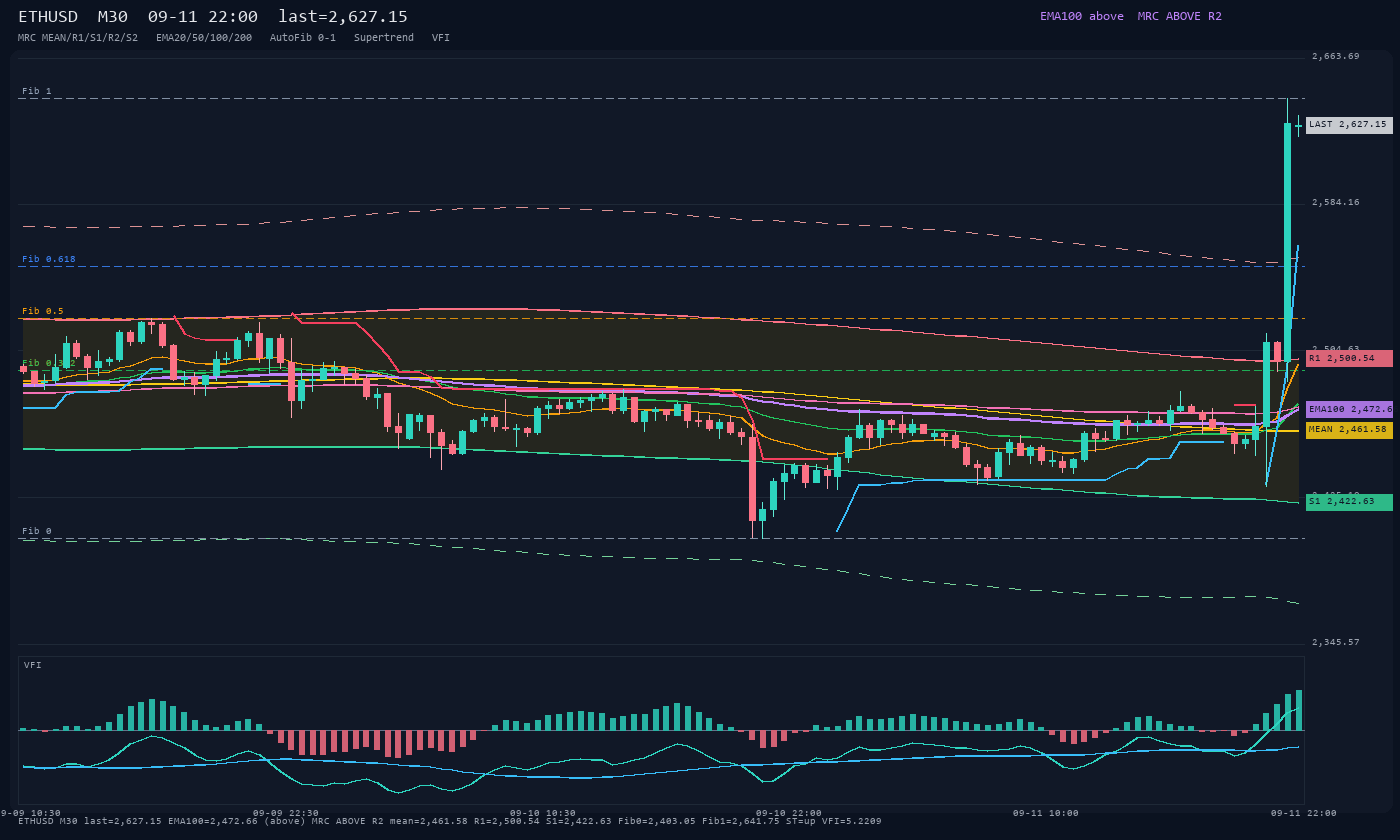Click the EMA100 above status text
The image size is (1400, 840).
tap(1082, 16)
